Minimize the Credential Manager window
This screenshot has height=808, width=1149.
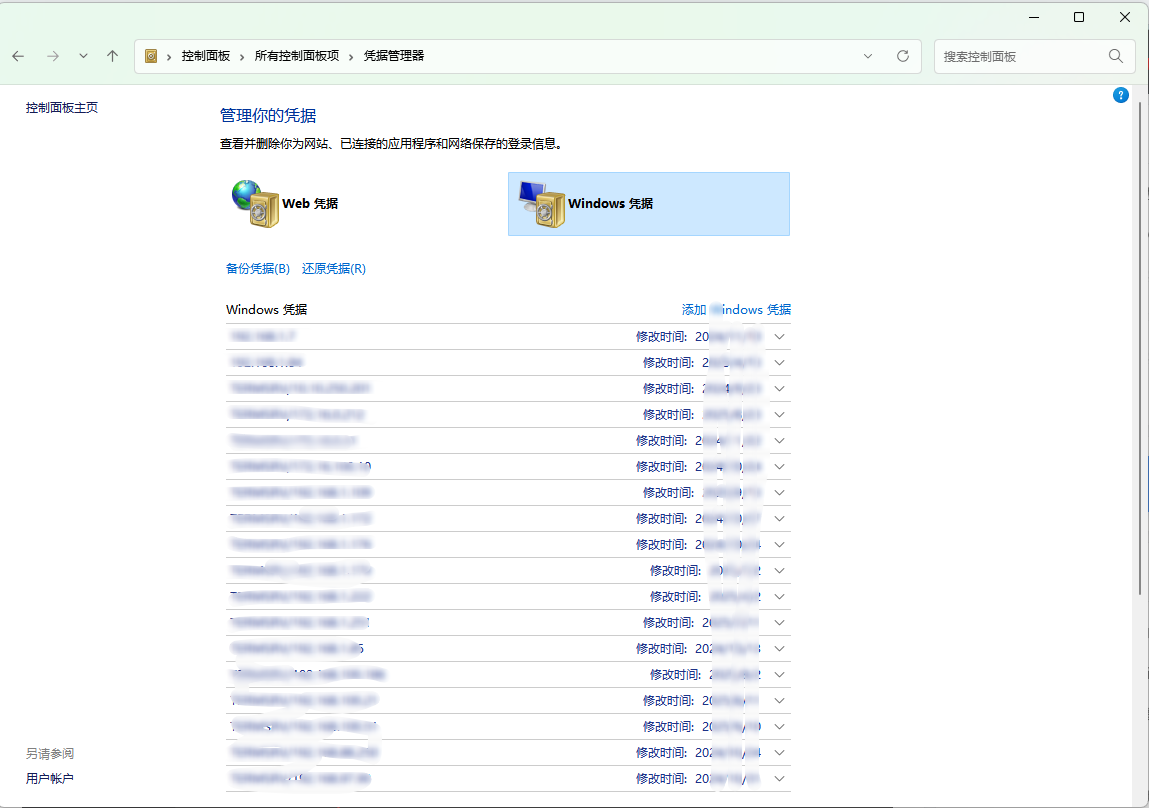1034,17
